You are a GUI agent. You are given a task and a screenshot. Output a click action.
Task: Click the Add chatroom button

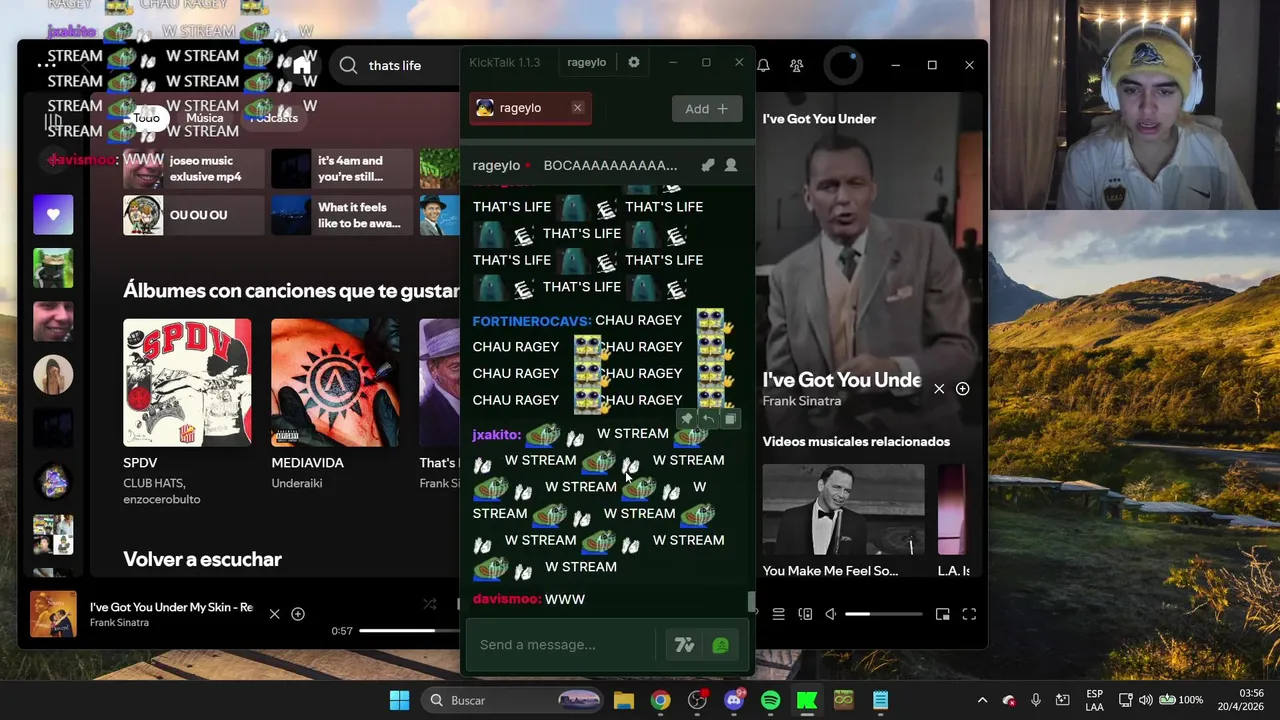pyautogui.click(x=706, y=109)
